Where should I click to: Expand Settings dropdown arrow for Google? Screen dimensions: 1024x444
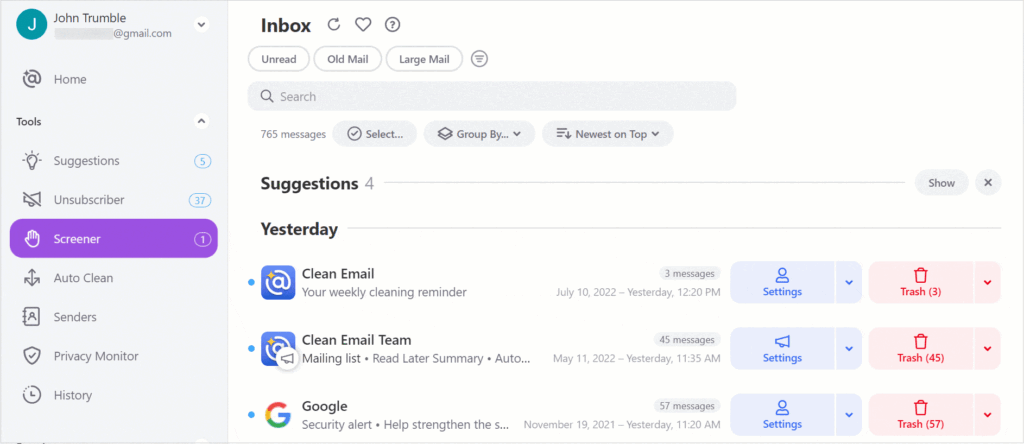pos(849,415)
